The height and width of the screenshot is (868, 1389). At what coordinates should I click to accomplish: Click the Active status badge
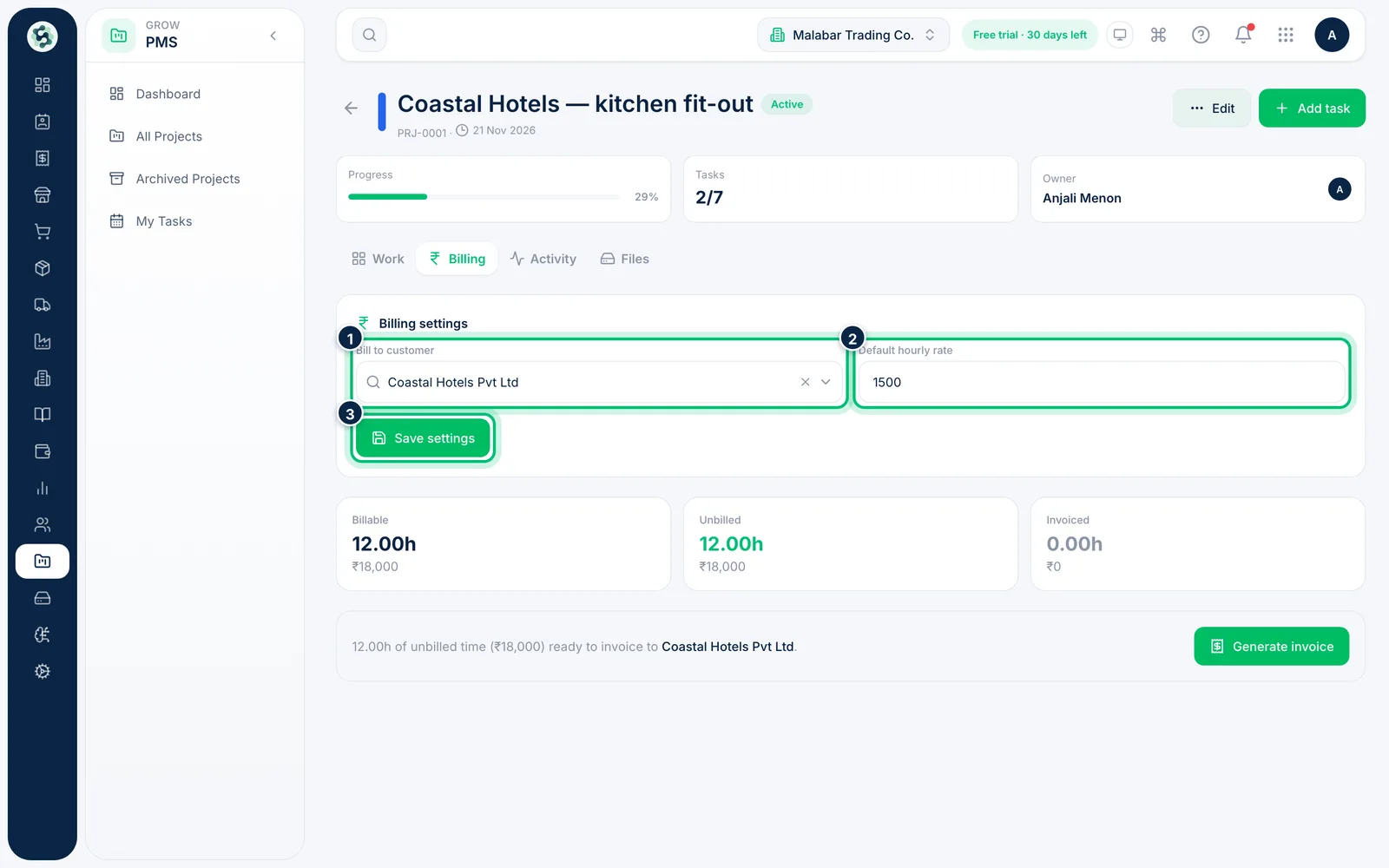pyautogui.click(x=787, y=104)
